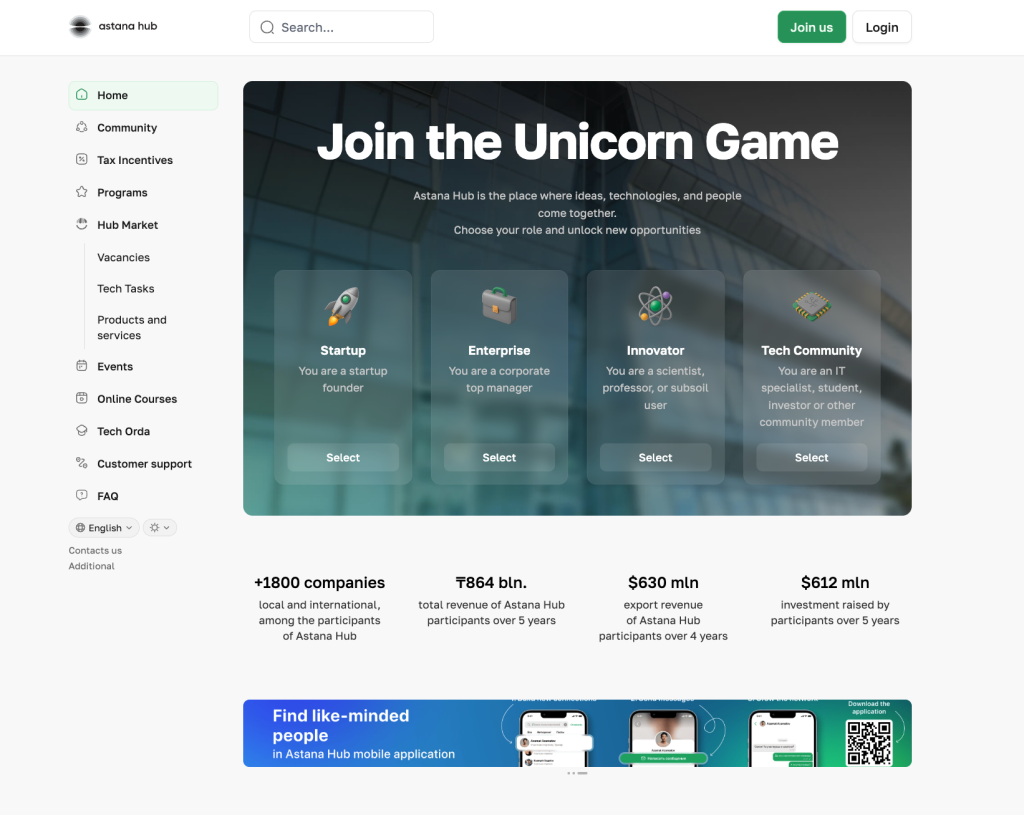
Task: Click the Join us button
Action: 812,27
